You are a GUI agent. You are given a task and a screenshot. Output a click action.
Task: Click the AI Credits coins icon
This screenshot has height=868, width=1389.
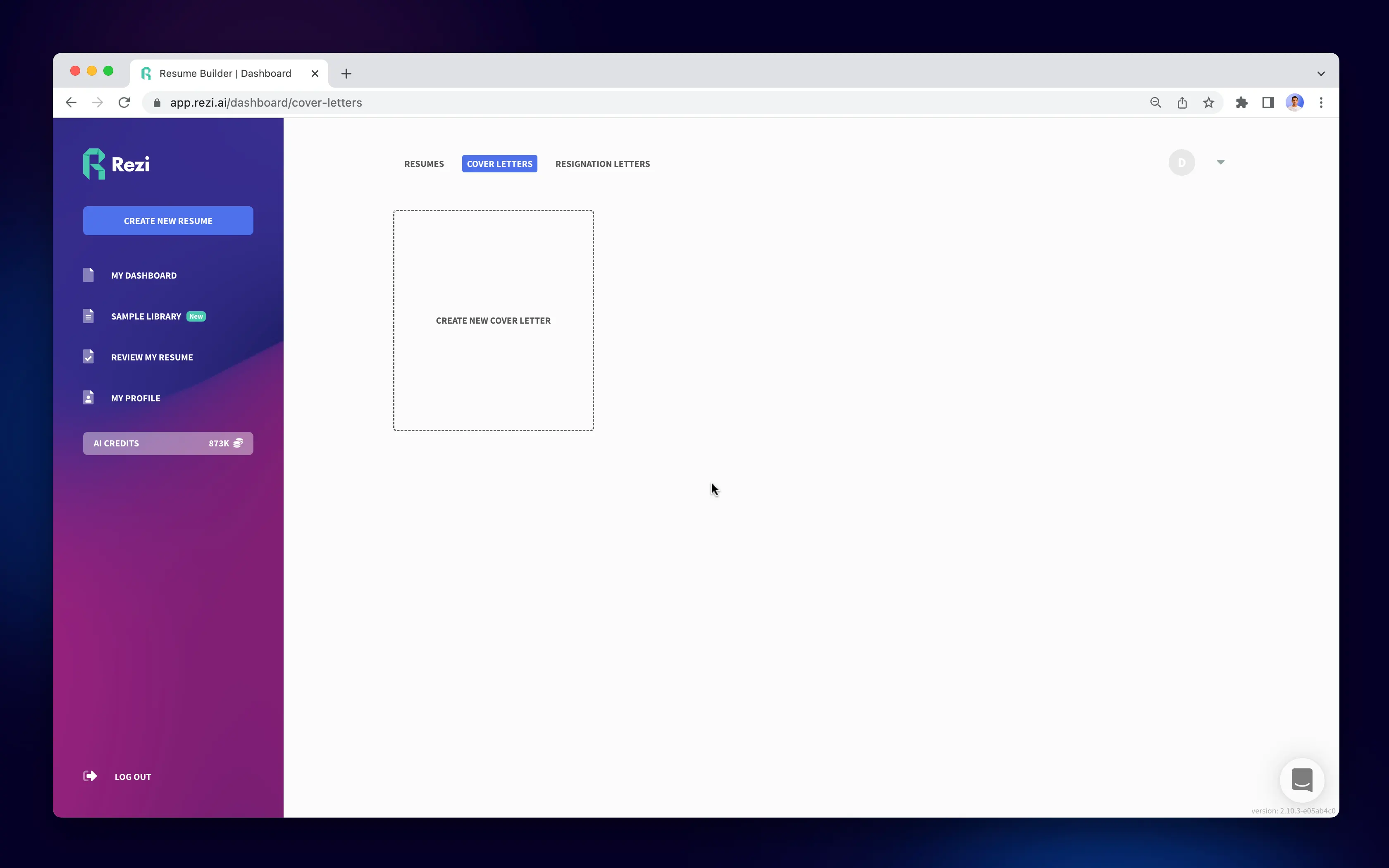coord(238,443)
